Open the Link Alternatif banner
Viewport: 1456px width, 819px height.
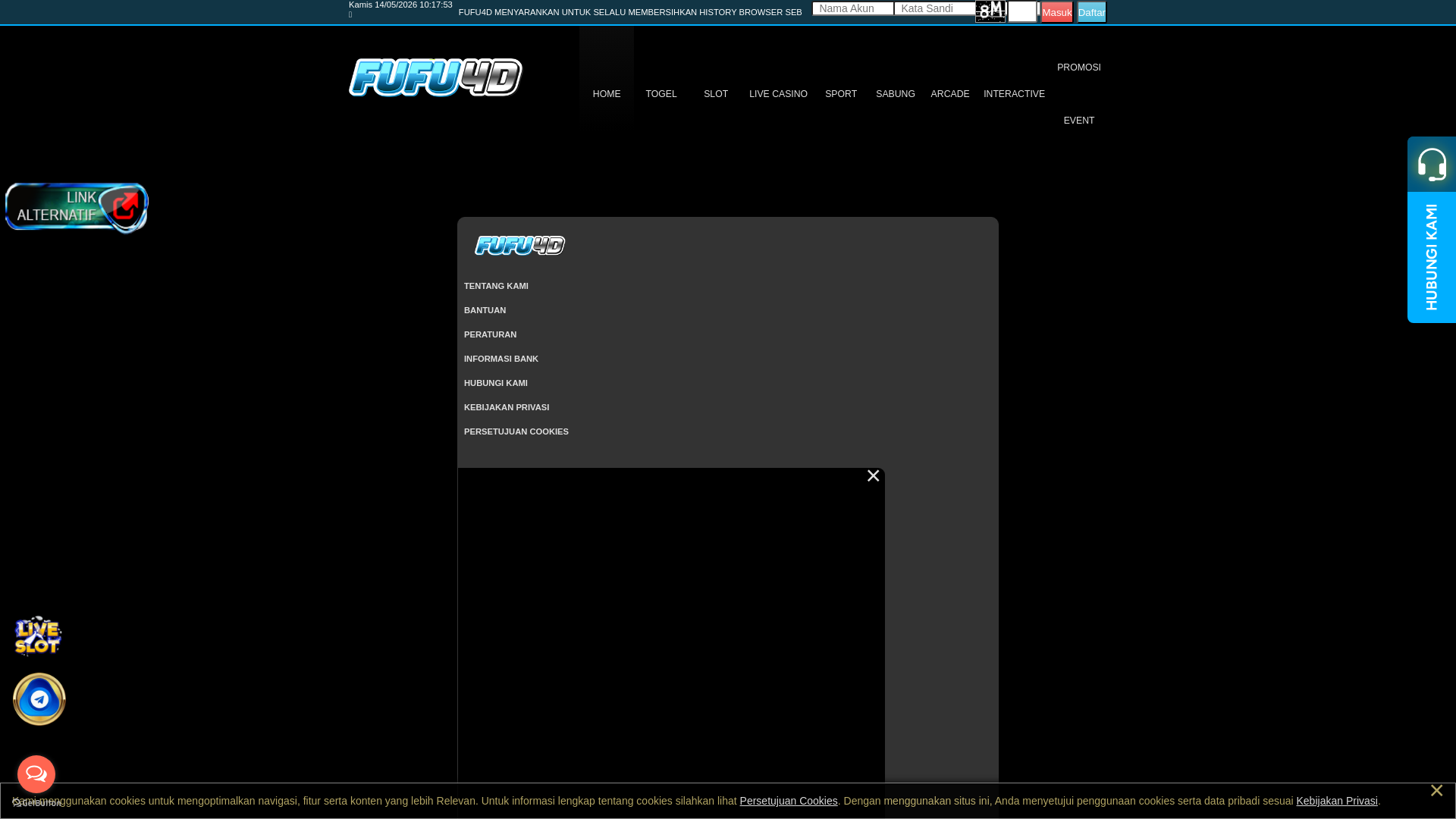(77, 208)
